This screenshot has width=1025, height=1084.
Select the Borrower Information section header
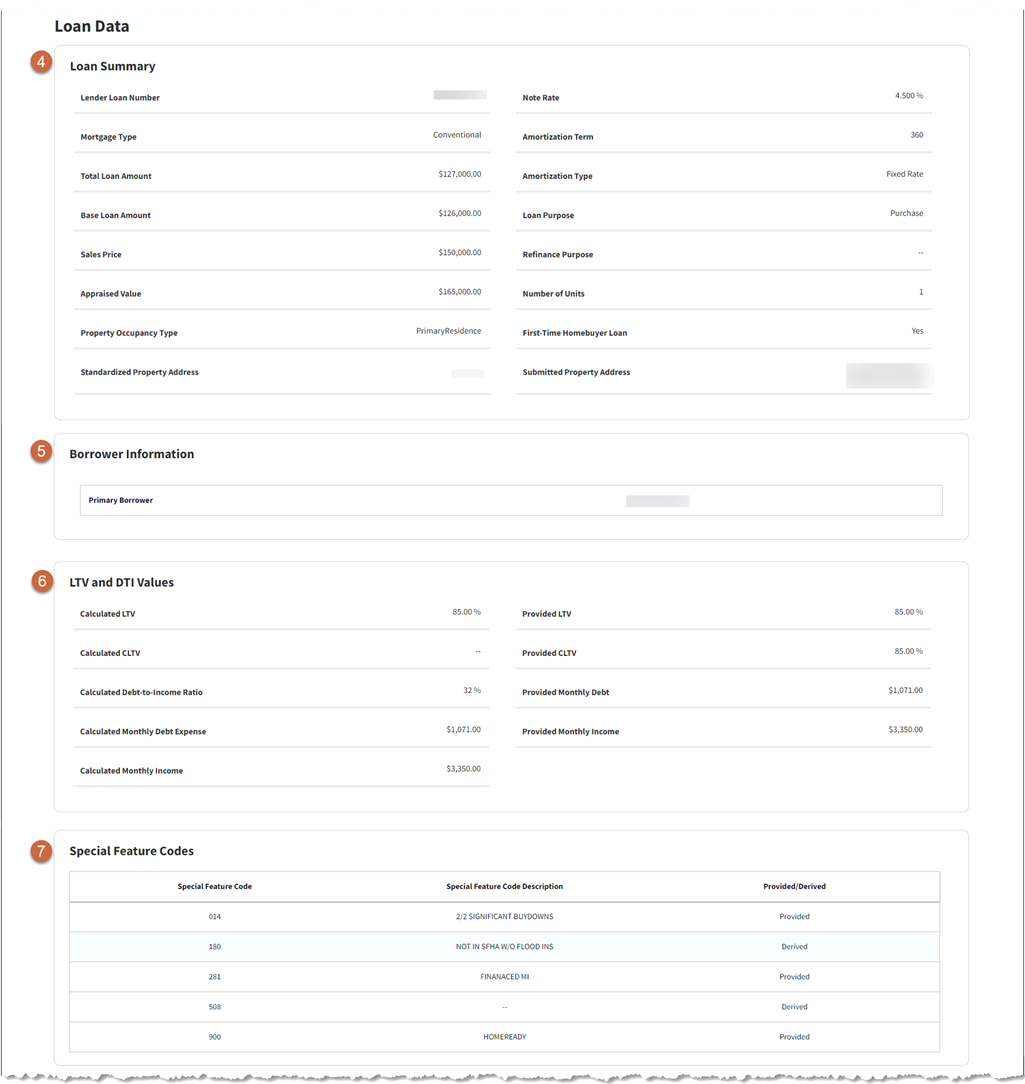click(130, 453)
